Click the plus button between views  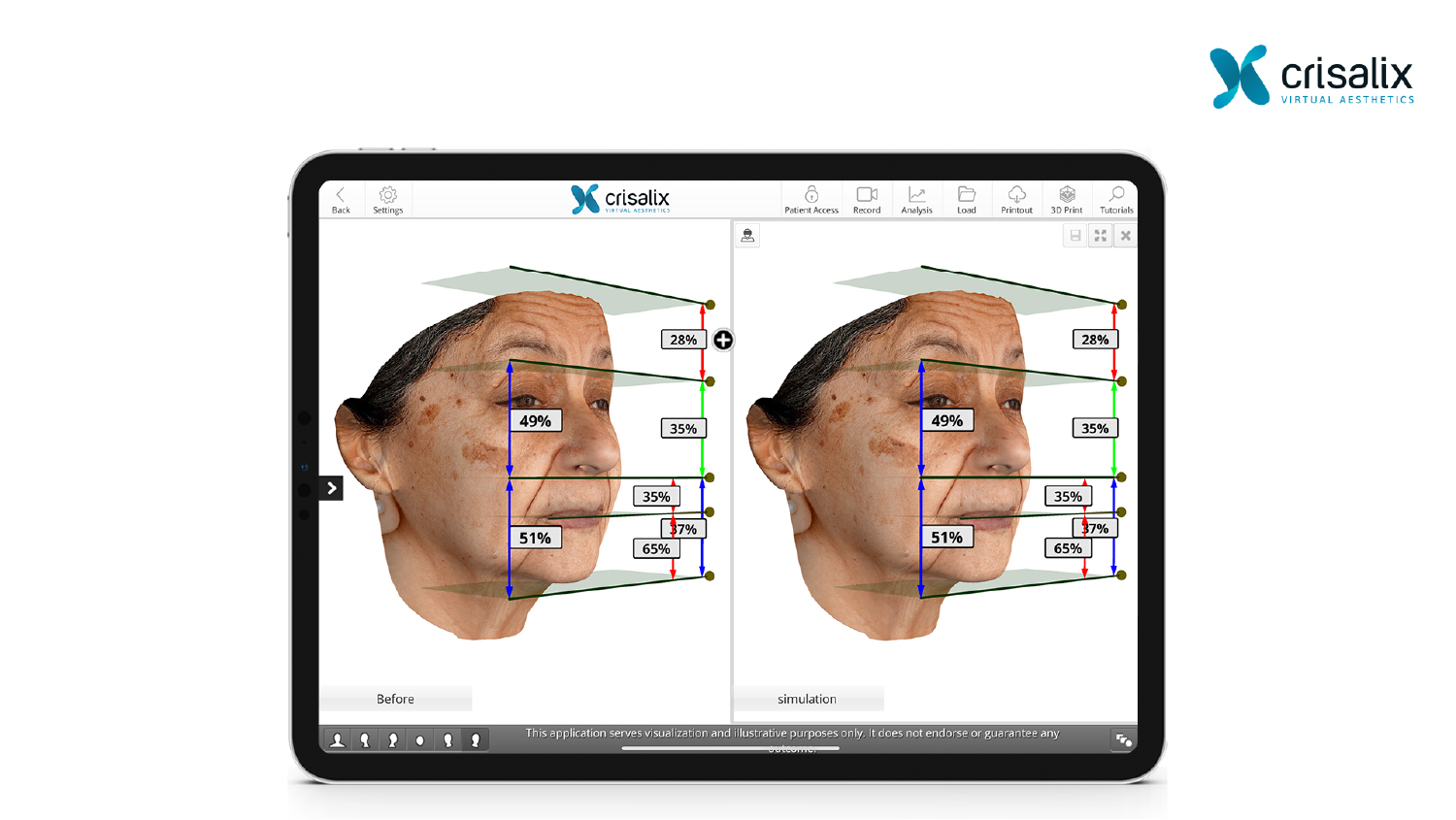(723, 340)
